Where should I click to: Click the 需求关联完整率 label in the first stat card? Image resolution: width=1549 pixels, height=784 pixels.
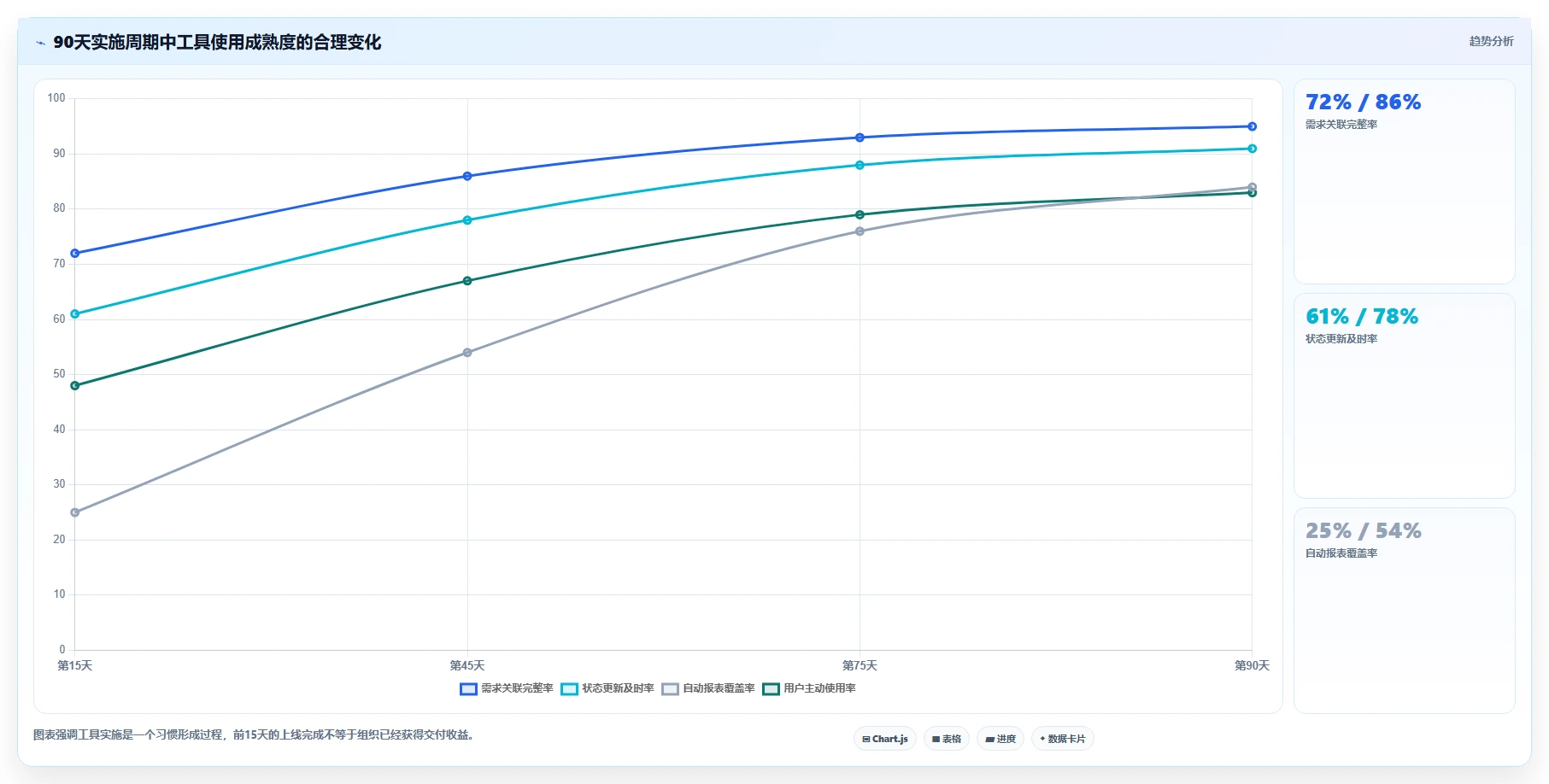(1341, 125)
